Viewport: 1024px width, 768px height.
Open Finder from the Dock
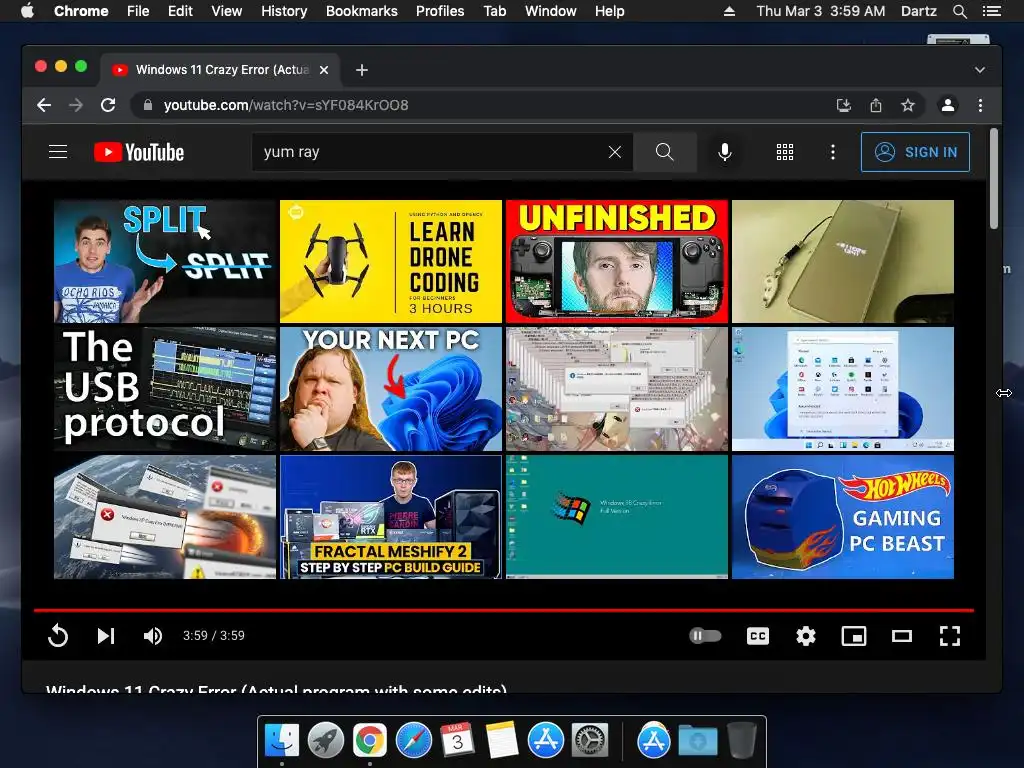tap(282, 740)
